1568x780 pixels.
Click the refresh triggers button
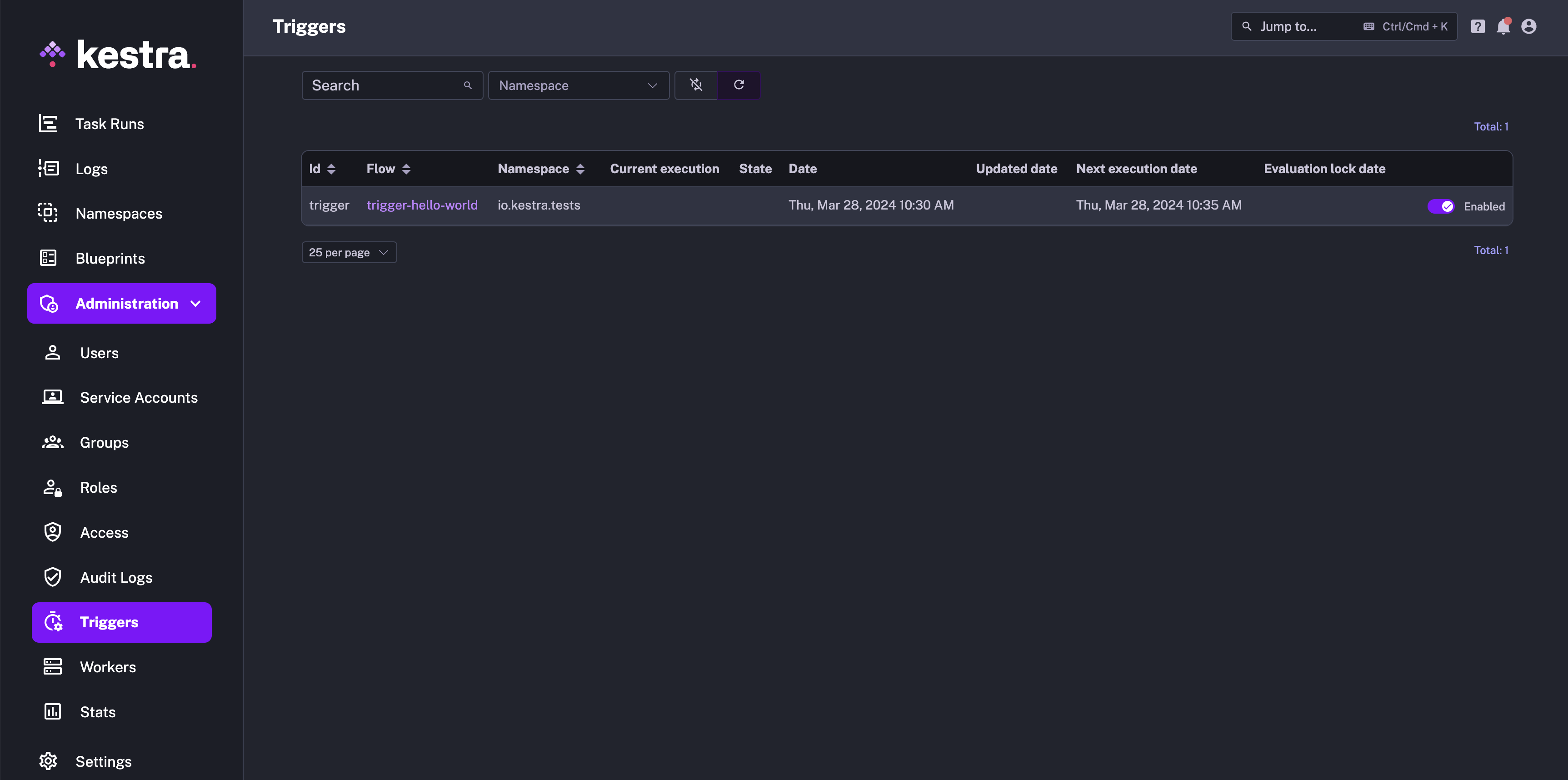coord(739,84)
